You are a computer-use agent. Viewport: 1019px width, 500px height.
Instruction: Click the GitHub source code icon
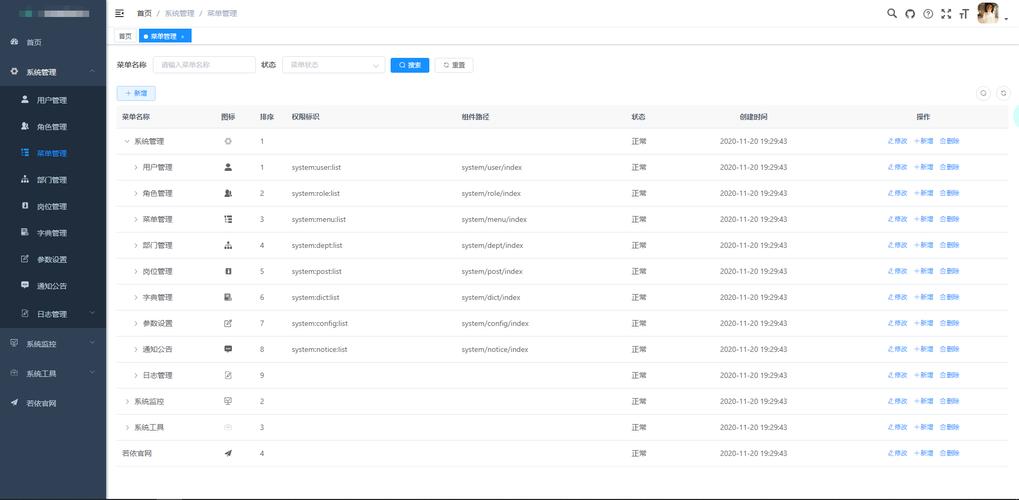(x=910, y=14)
